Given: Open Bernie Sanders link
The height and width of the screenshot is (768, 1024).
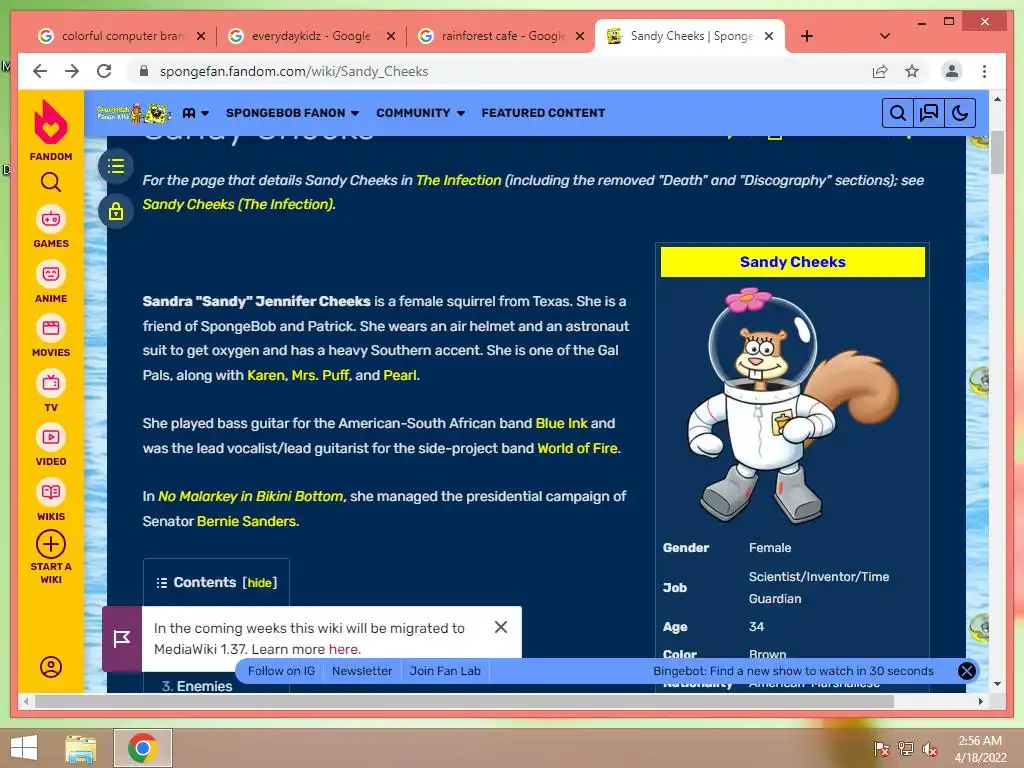Looking at the screenshot, I should point(247,521).
